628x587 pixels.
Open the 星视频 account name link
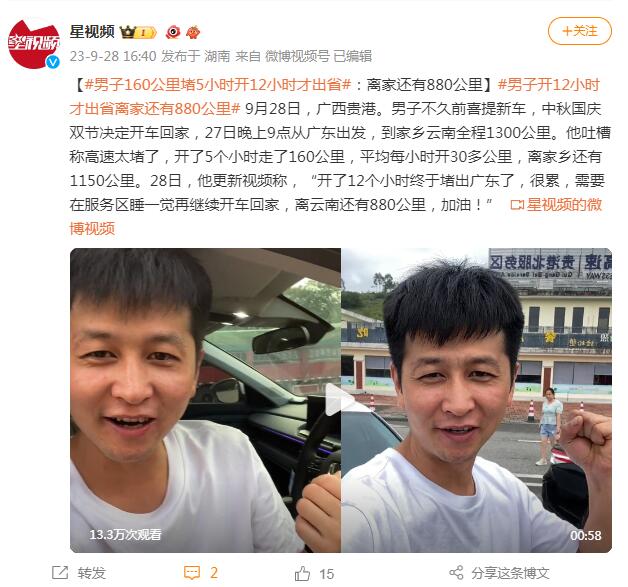tap(92, 32)
